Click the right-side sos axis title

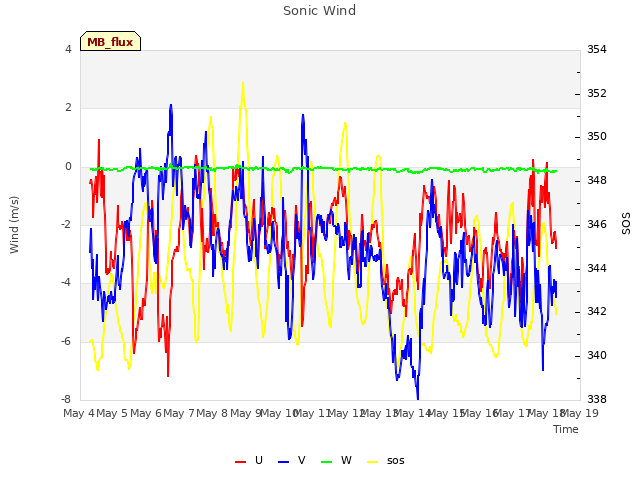coord(626,224)
